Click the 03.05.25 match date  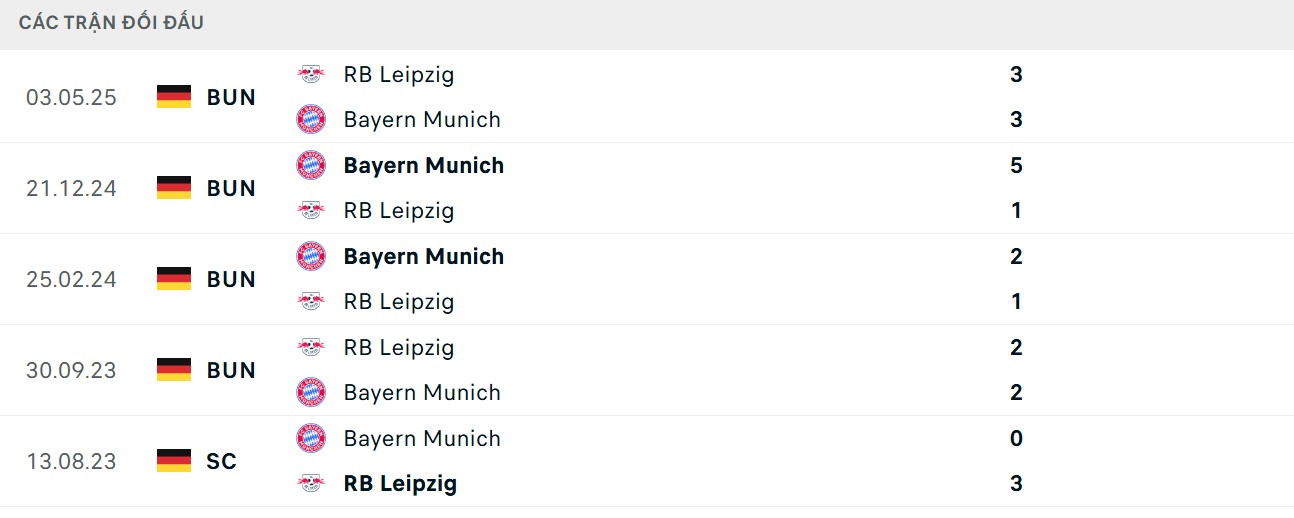click(x=71, y=97)
